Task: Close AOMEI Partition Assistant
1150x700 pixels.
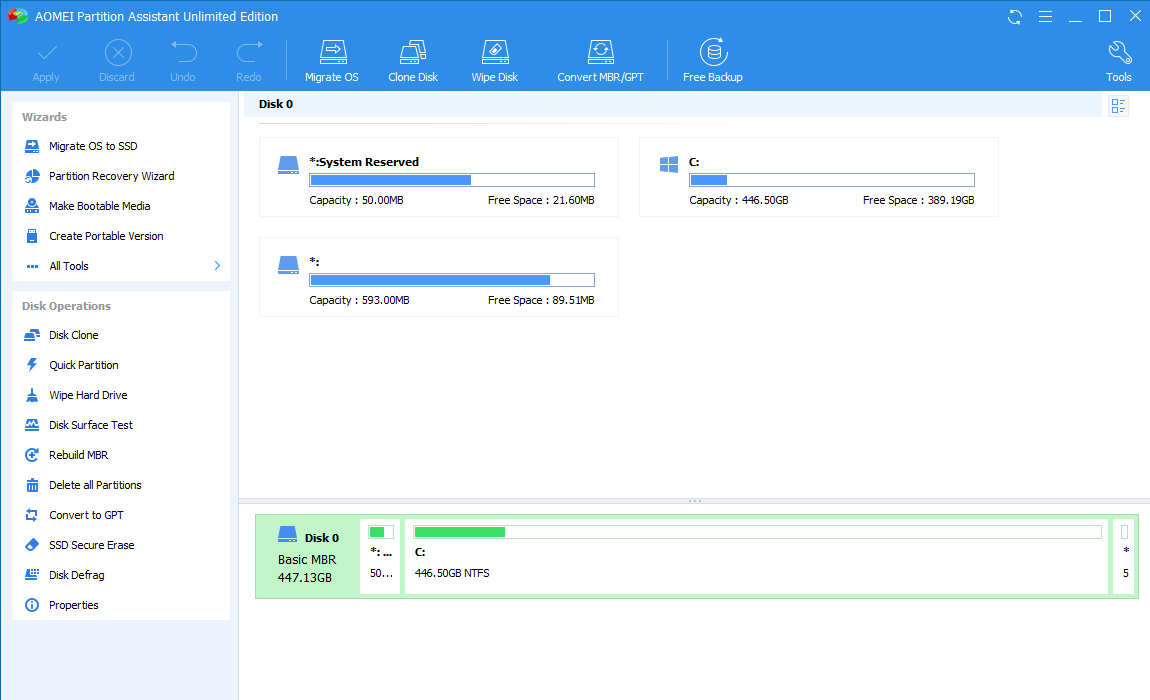Action: click(1135, 16)
